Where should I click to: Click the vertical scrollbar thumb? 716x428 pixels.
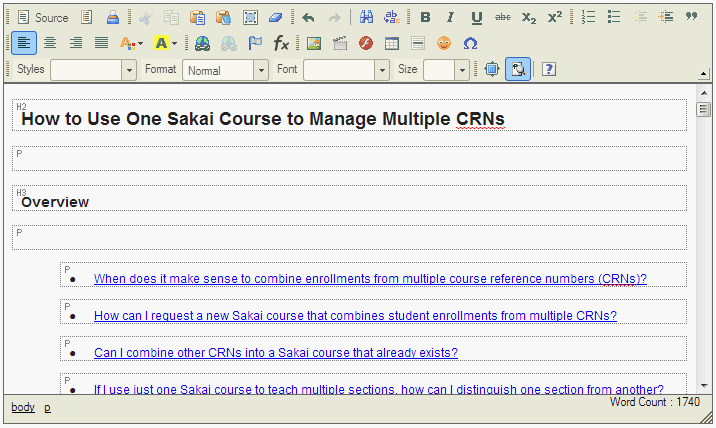click(x=704, y=110)
